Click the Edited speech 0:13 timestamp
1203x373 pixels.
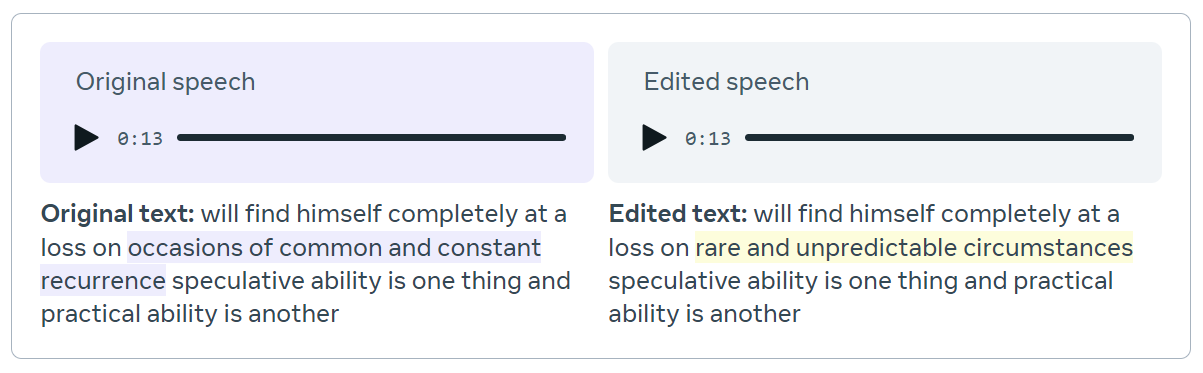tap(708, 138)
